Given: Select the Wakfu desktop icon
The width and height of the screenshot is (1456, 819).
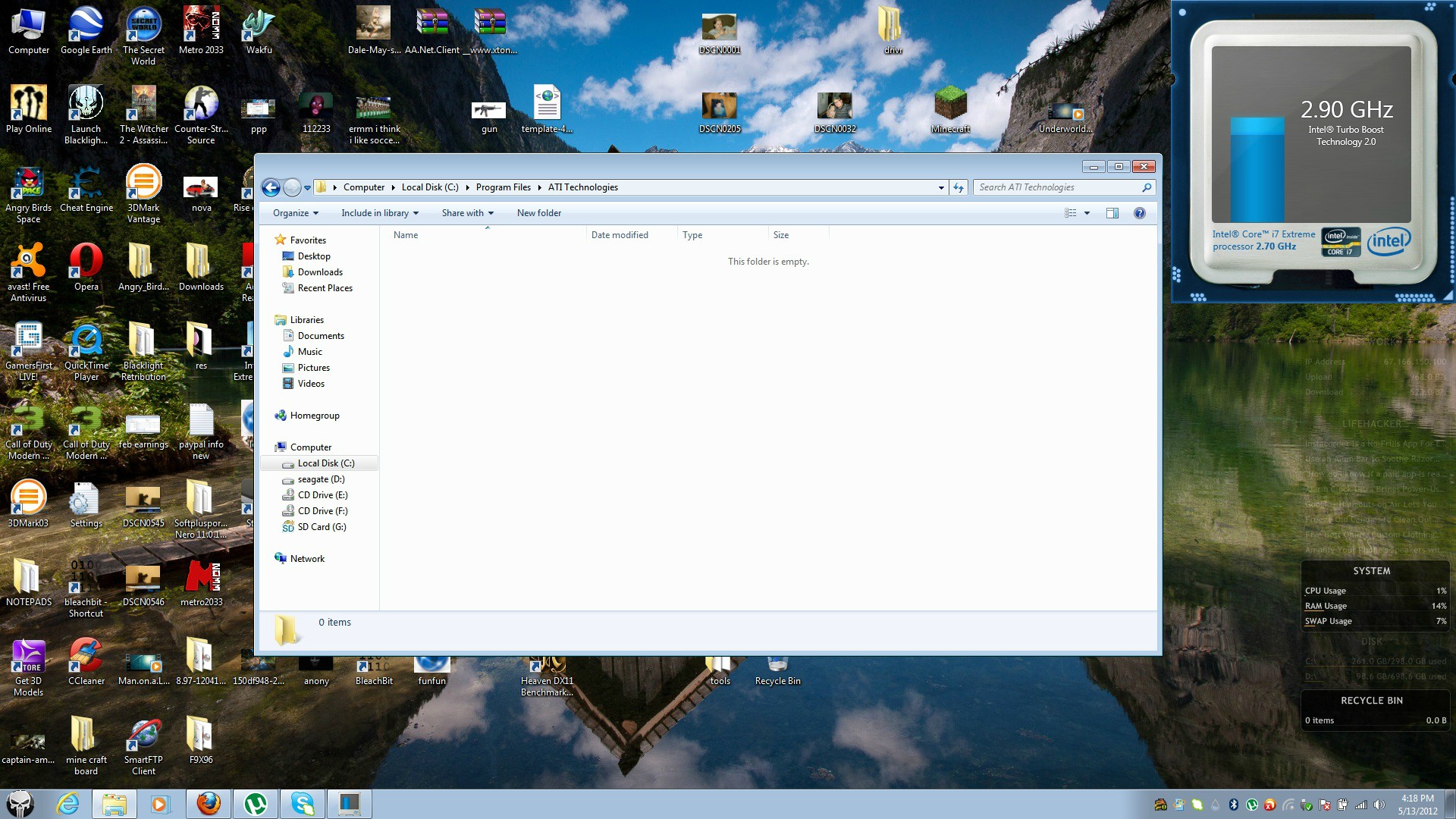Looking at the screenshot, I should coord(259,31).
